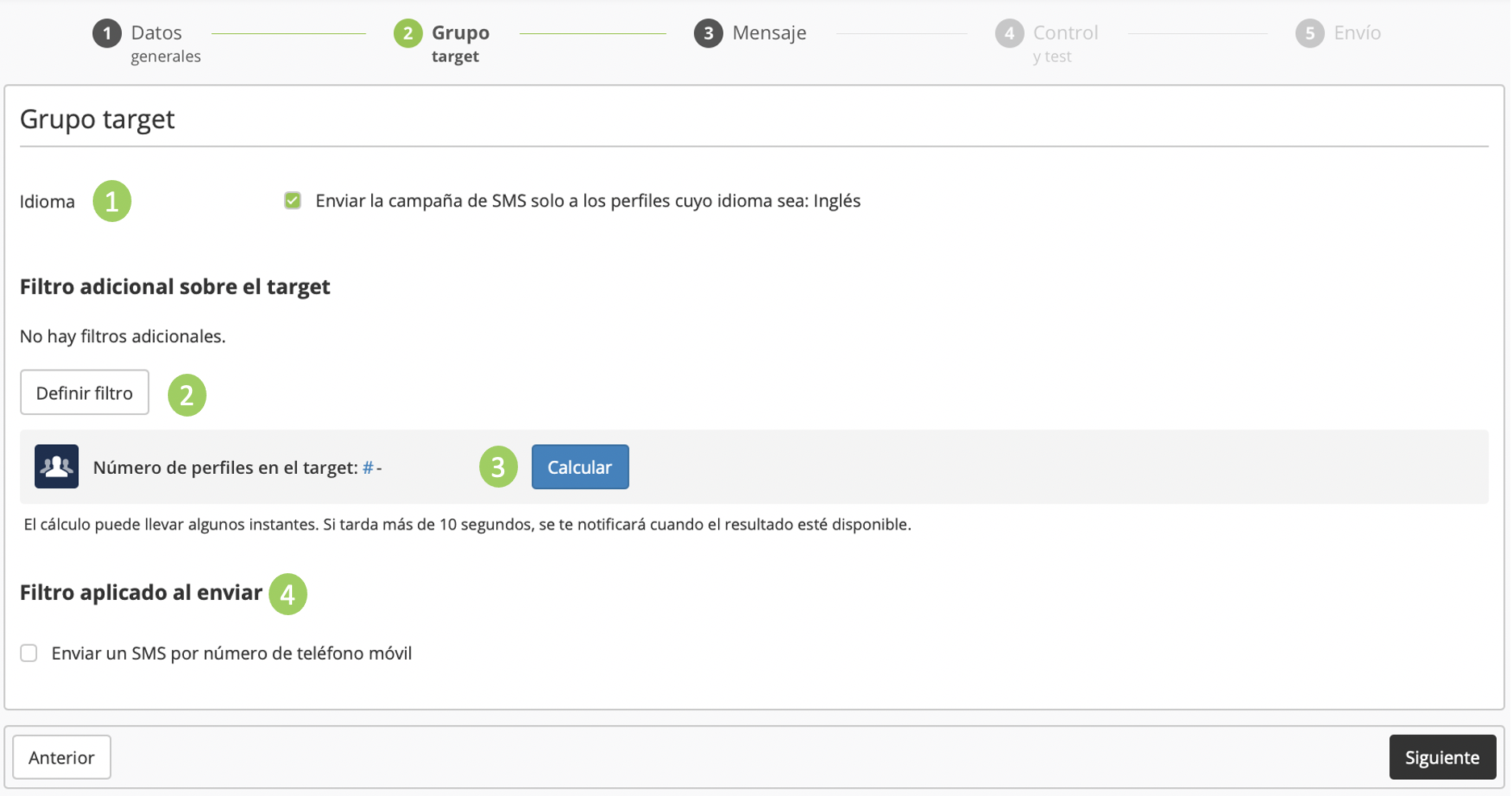
Task: Open the Definir filtro dialog
Action: click(85, 393)
